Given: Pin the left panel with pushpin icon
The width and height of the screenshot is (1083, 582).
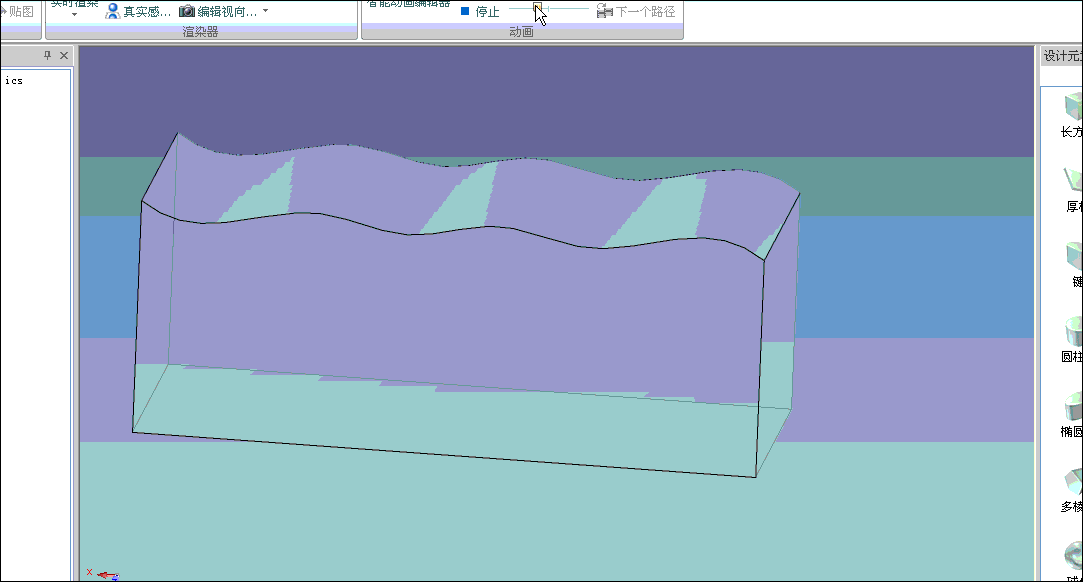Looking at the screenshot, I should (47, 56).
